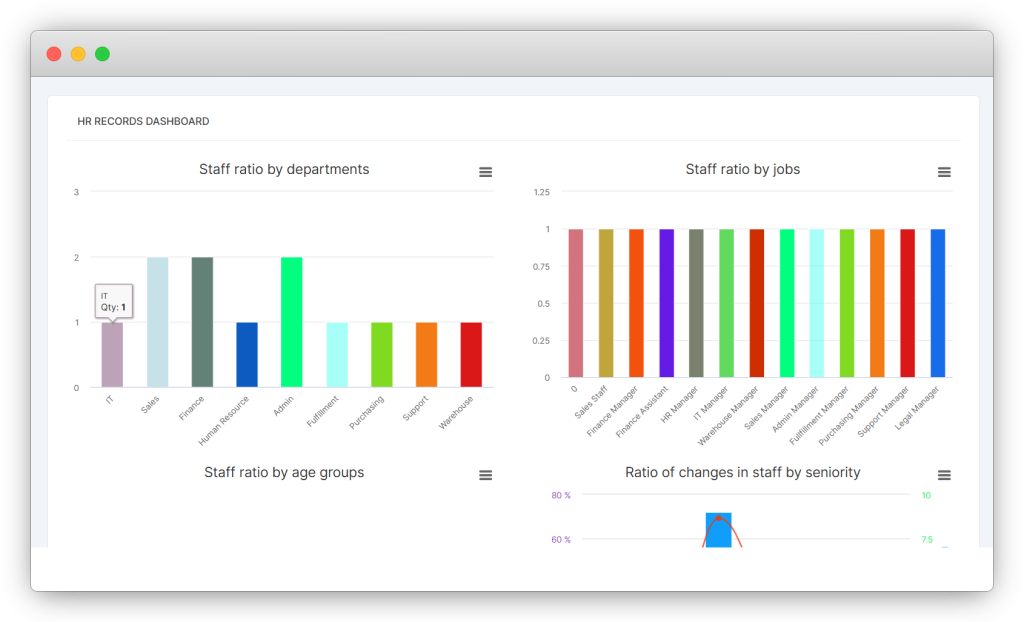
Task: Open the Staff ratio by jobs hamburger menu
Action: (x=943, y=172)
